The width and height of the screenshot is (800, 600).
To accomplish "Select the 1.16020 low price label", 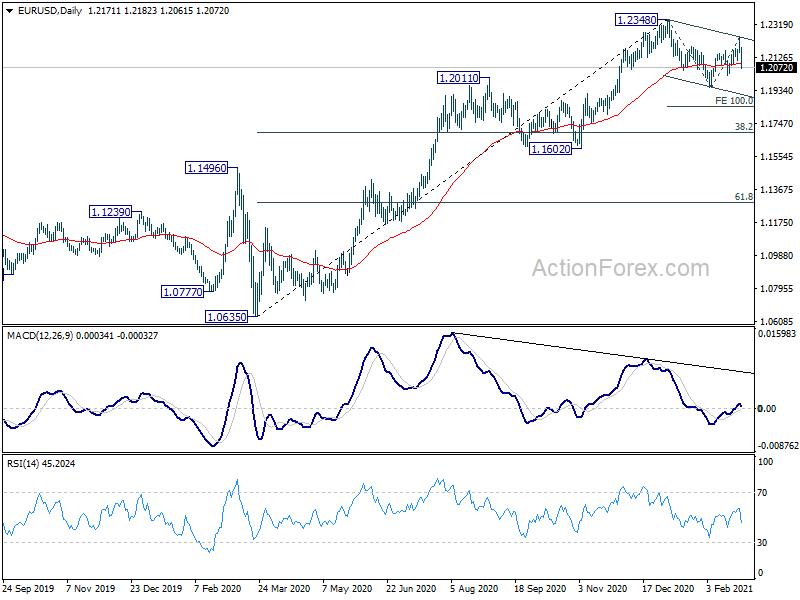I will [x=550, y=149].
